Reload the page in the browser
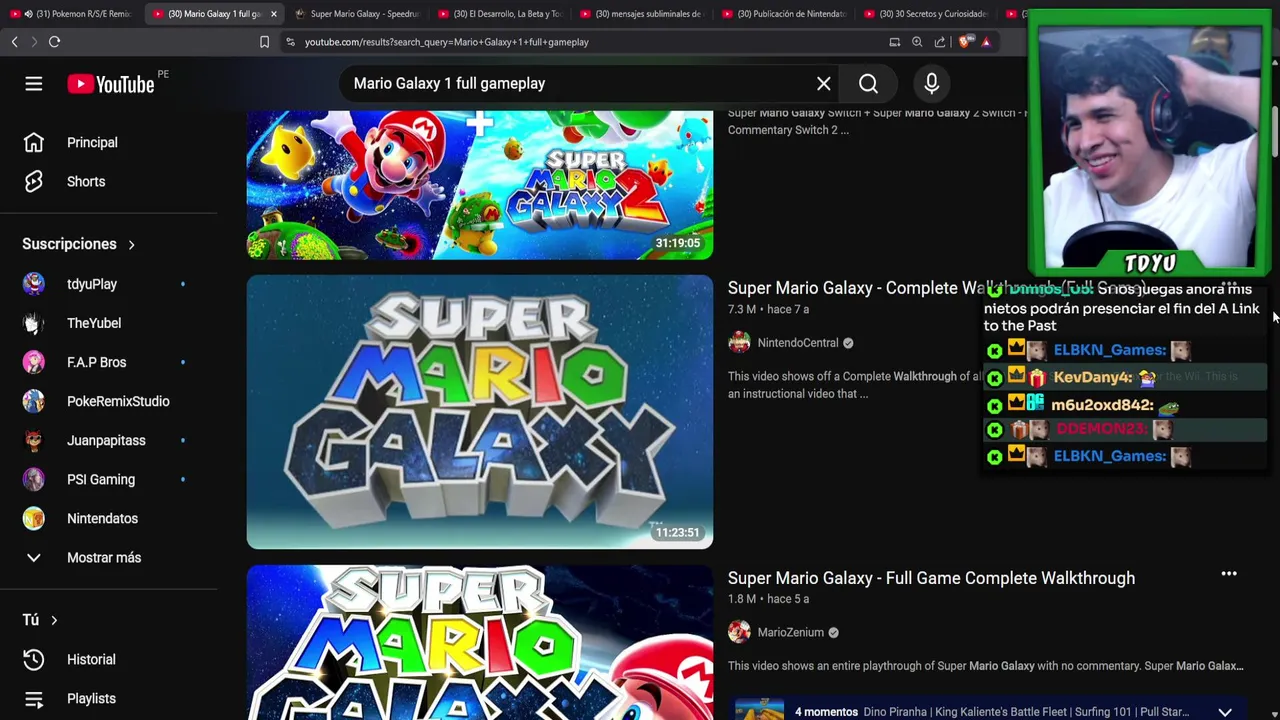The height and width of the screenshot is (720, 1280). coord(54,42)
